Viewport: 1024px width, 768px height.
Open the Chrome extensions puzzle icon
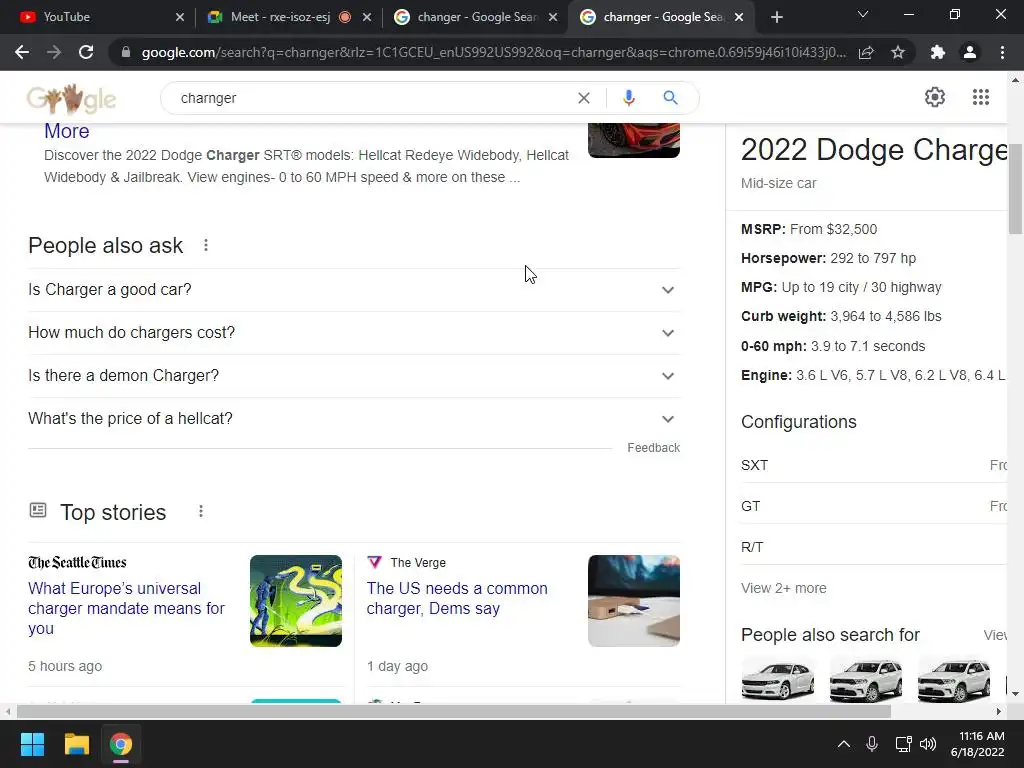pos(938,52)
